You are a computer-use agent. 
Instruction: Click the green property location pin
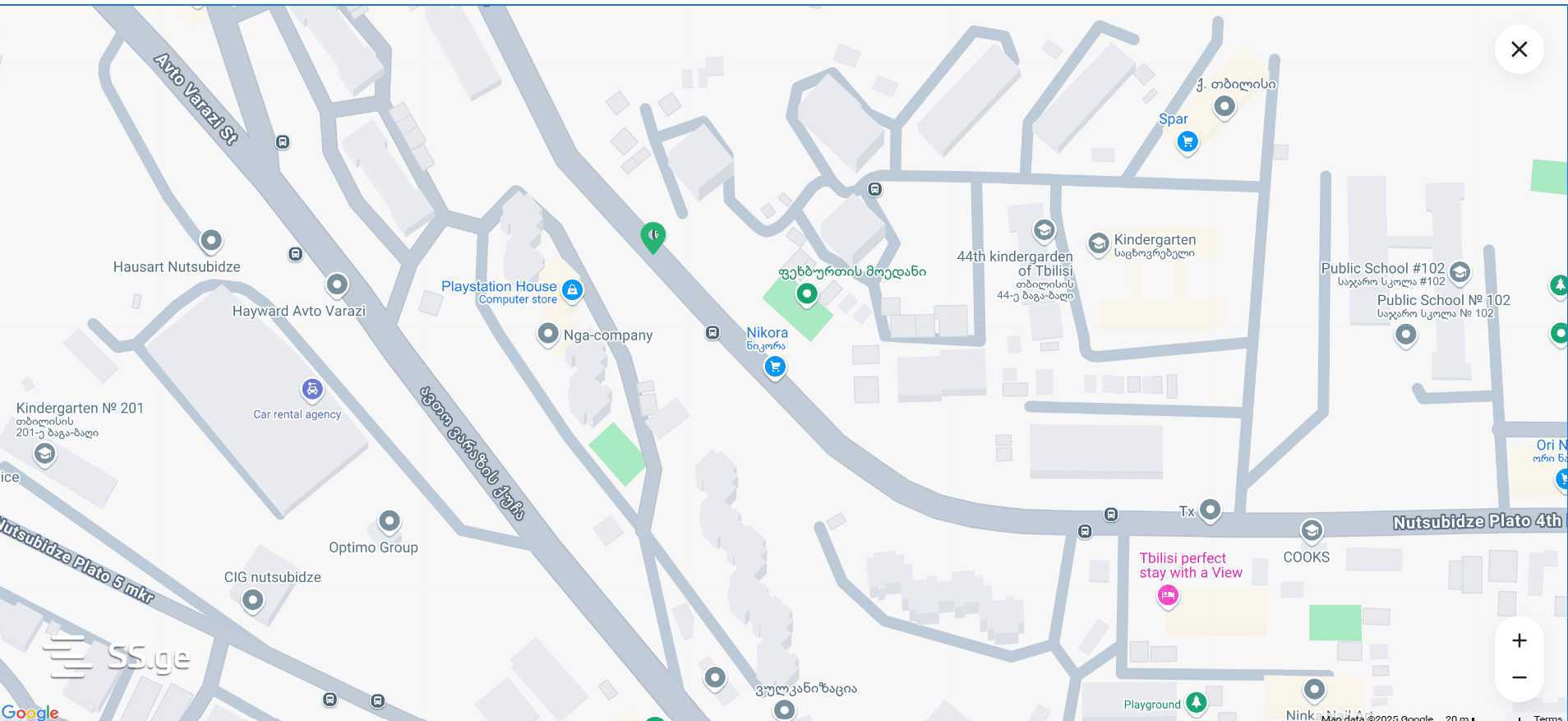(653, 238)
